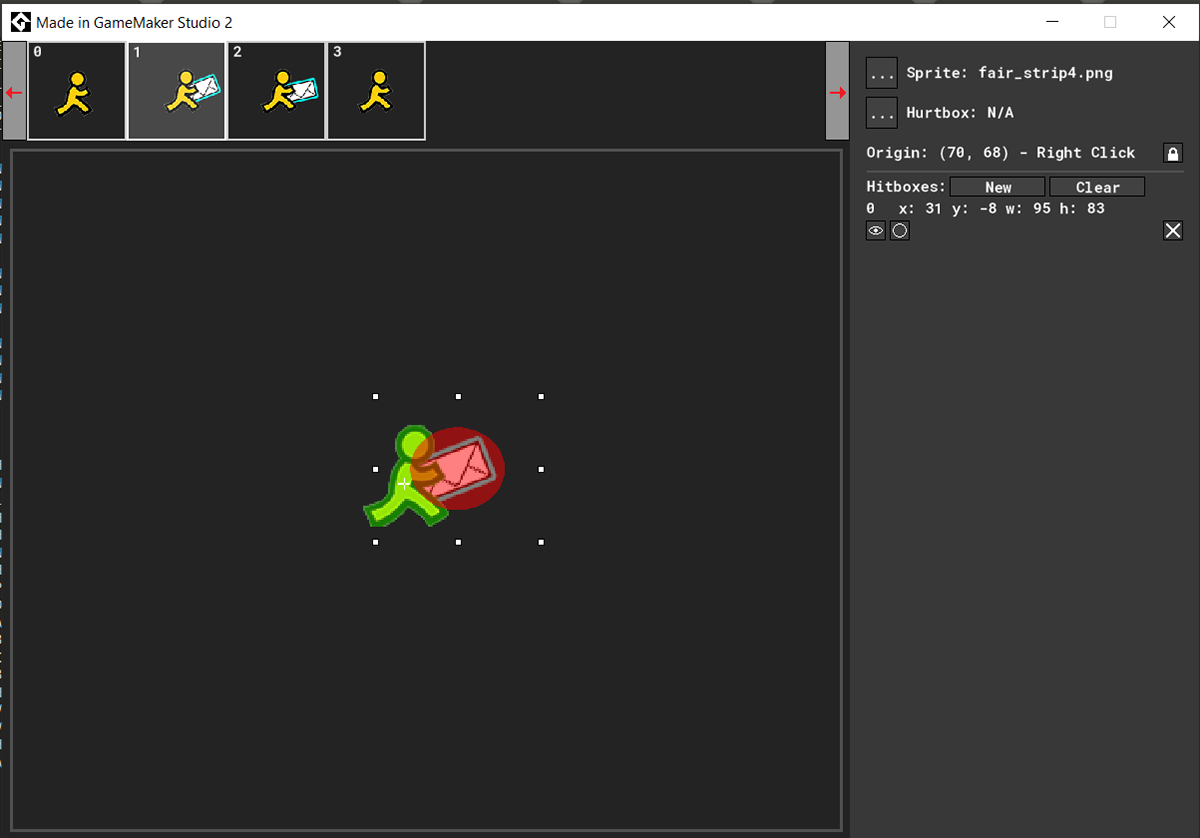Click the GameMaker logo in the title bar
The height and width of the screenshot is (838, 1200).
click(x=19, y=21)
